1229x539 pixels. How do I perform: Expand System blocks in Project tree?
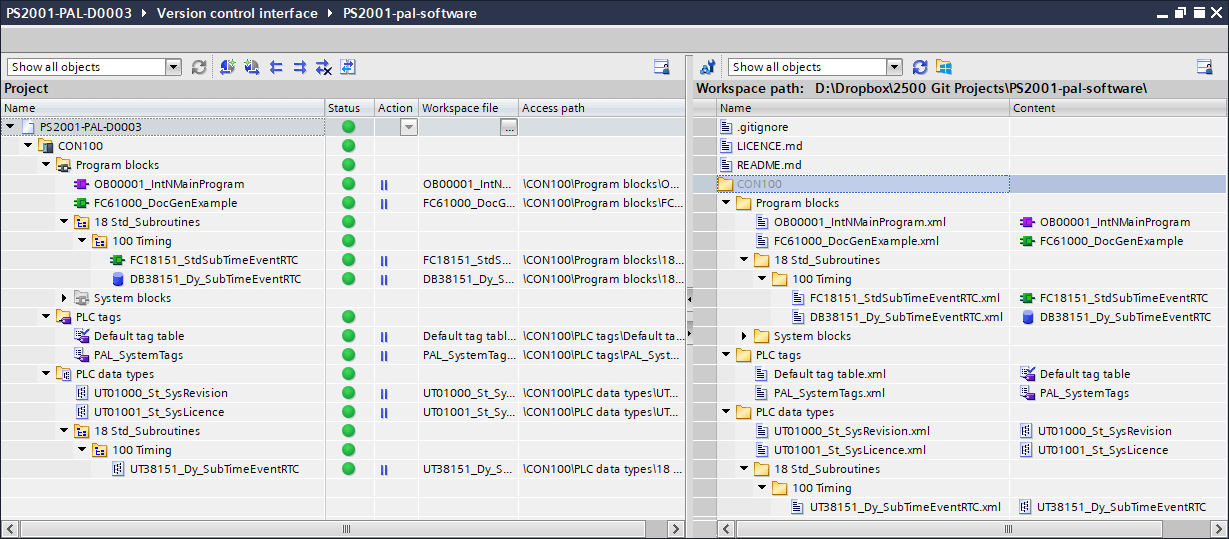coord(64,298)
